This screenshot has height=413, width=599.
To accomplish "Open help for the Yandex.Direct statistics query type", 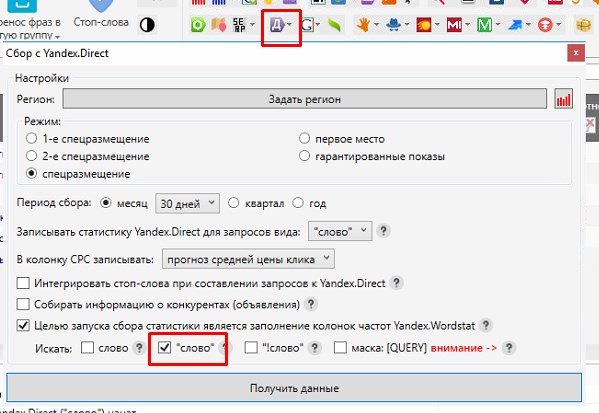I will click(x=384, y=231).
